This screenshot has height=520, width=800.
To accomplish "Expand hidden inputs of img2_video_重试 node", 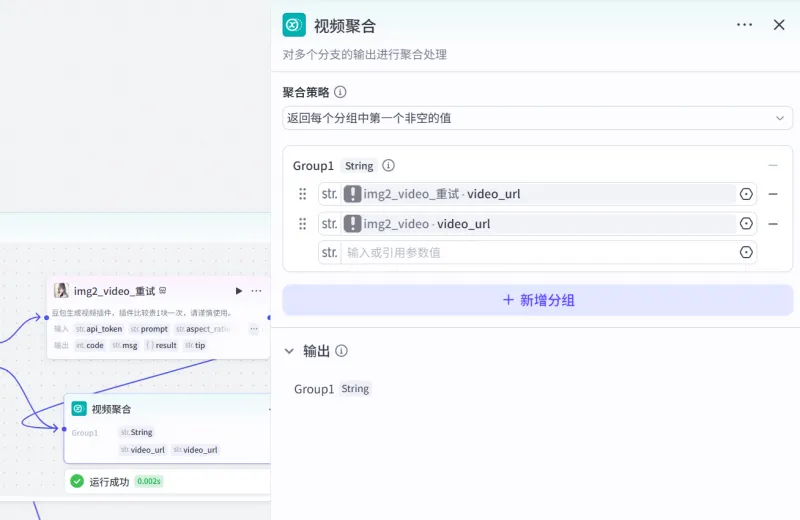I will coord(254,329).
